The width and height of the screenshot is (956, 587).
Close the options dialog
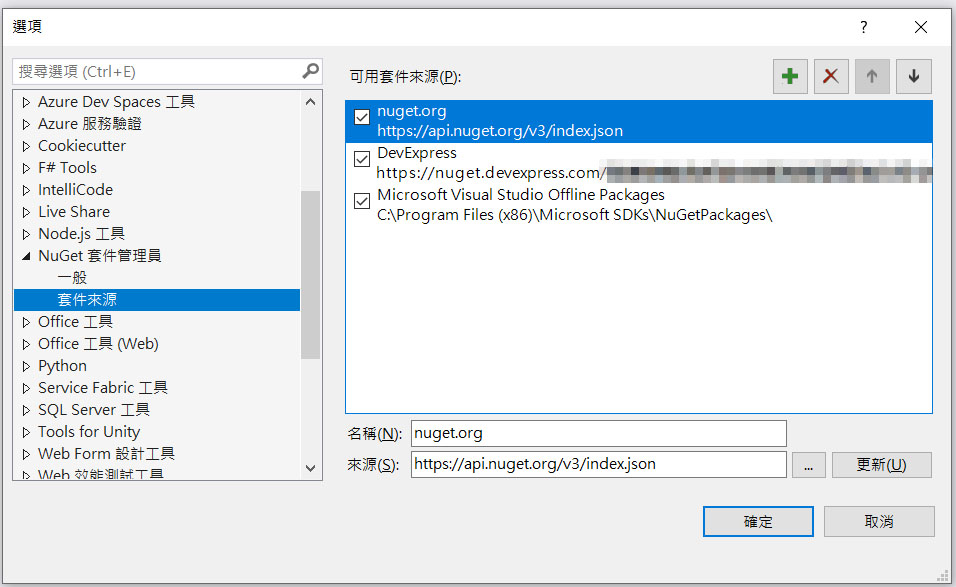921,27
